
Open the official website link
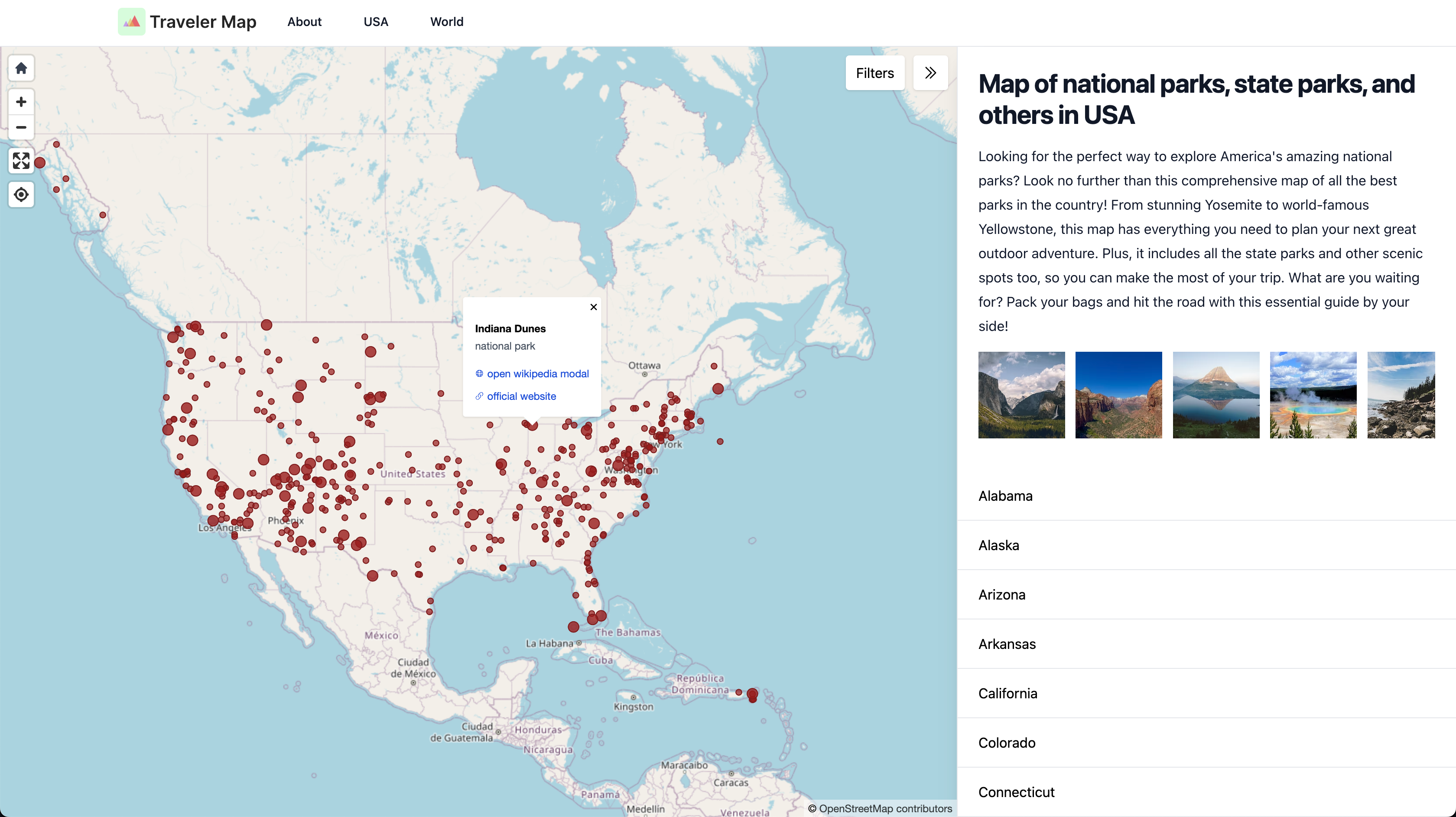522,396
